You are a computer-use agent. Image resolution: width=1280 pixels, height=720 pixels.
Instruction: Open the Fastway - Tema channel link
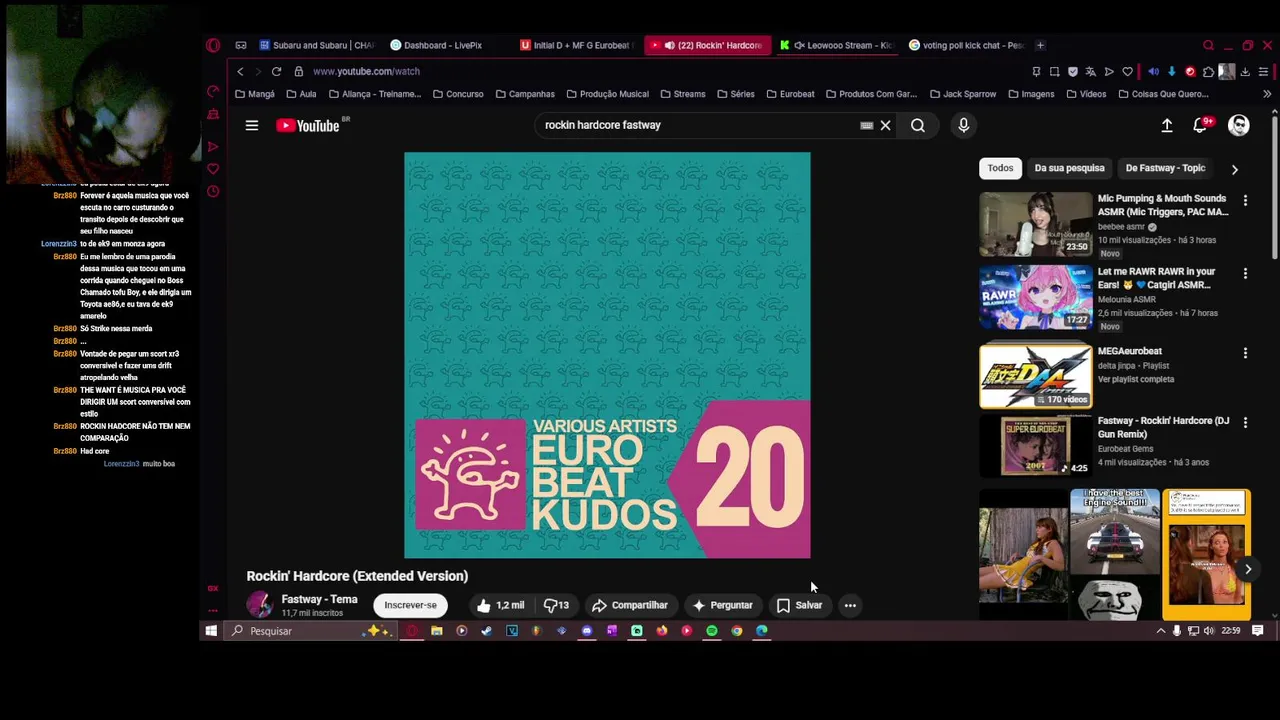(319, 599)
